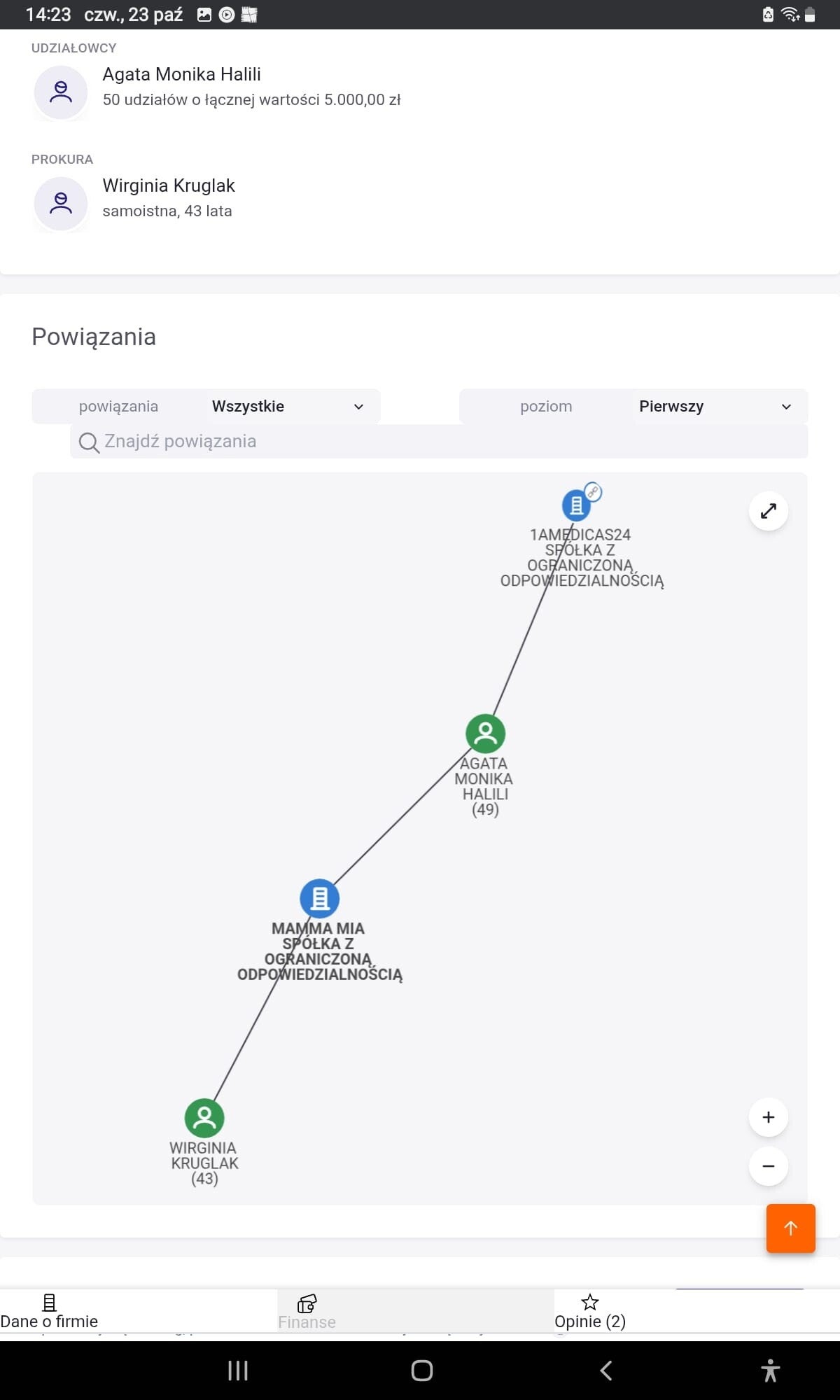Zoom out of the connections graph
Image resolution: width=840 pixels, height=1400 pixels.
pos(768,1166)
